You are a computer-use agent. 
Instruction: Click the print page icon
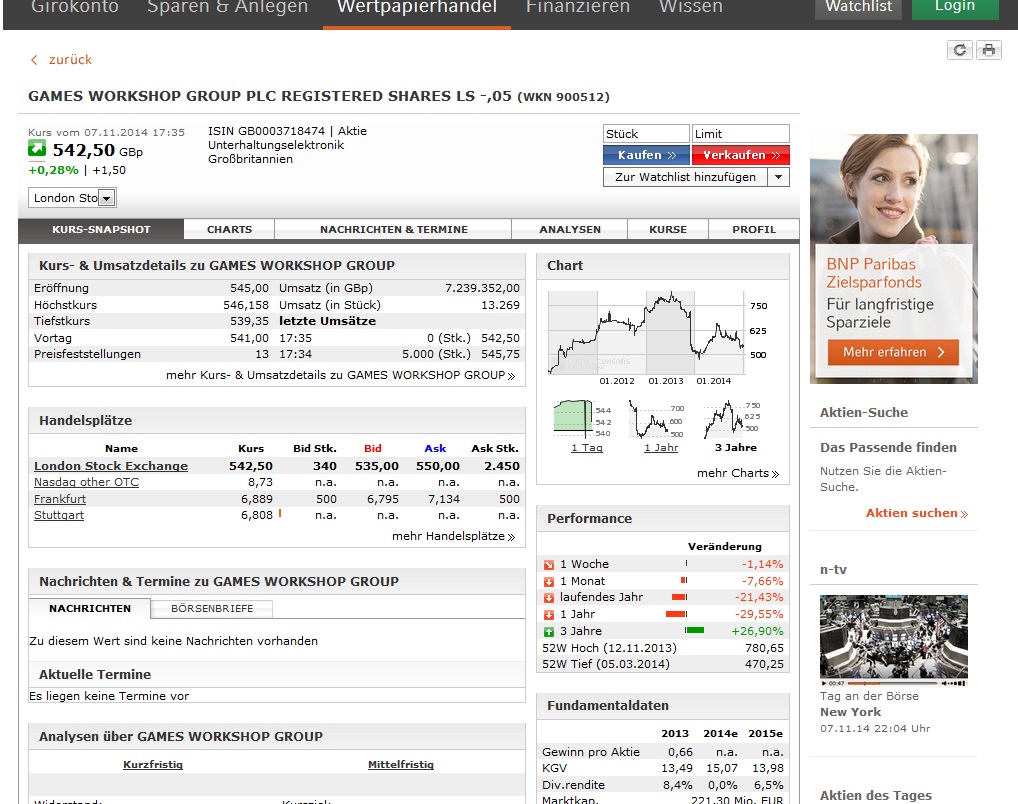989,50
